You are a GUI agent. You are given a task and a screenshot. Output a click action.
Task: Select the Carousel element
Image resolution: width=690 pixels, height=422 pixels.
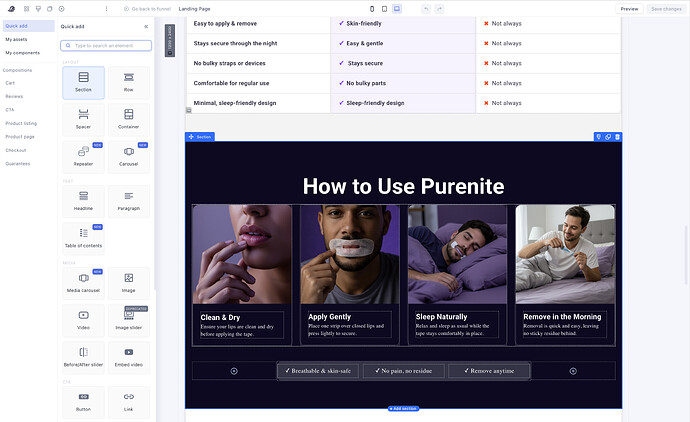coord(128,157)
